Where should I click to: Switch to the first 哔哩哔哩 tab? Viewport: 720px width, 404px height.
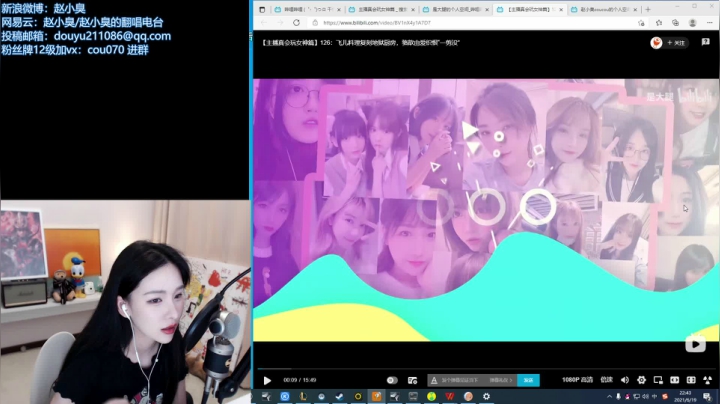click(x=308, y=9)
